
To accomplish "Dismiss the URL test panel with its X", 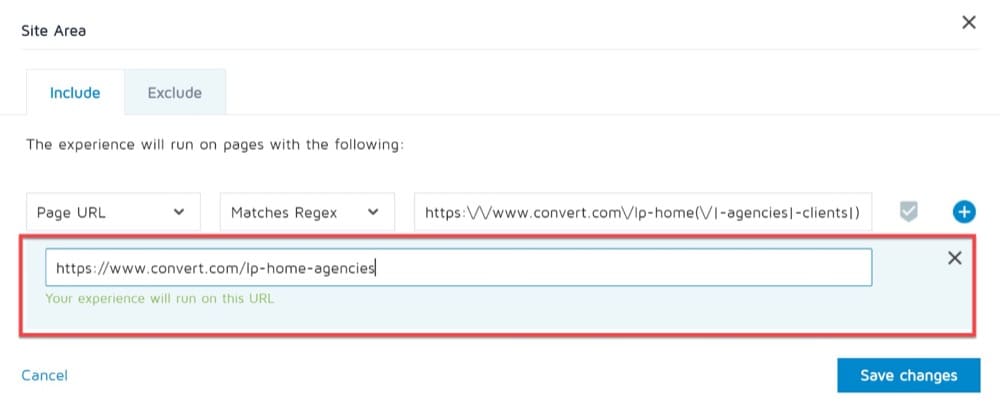I will [955, 258].
